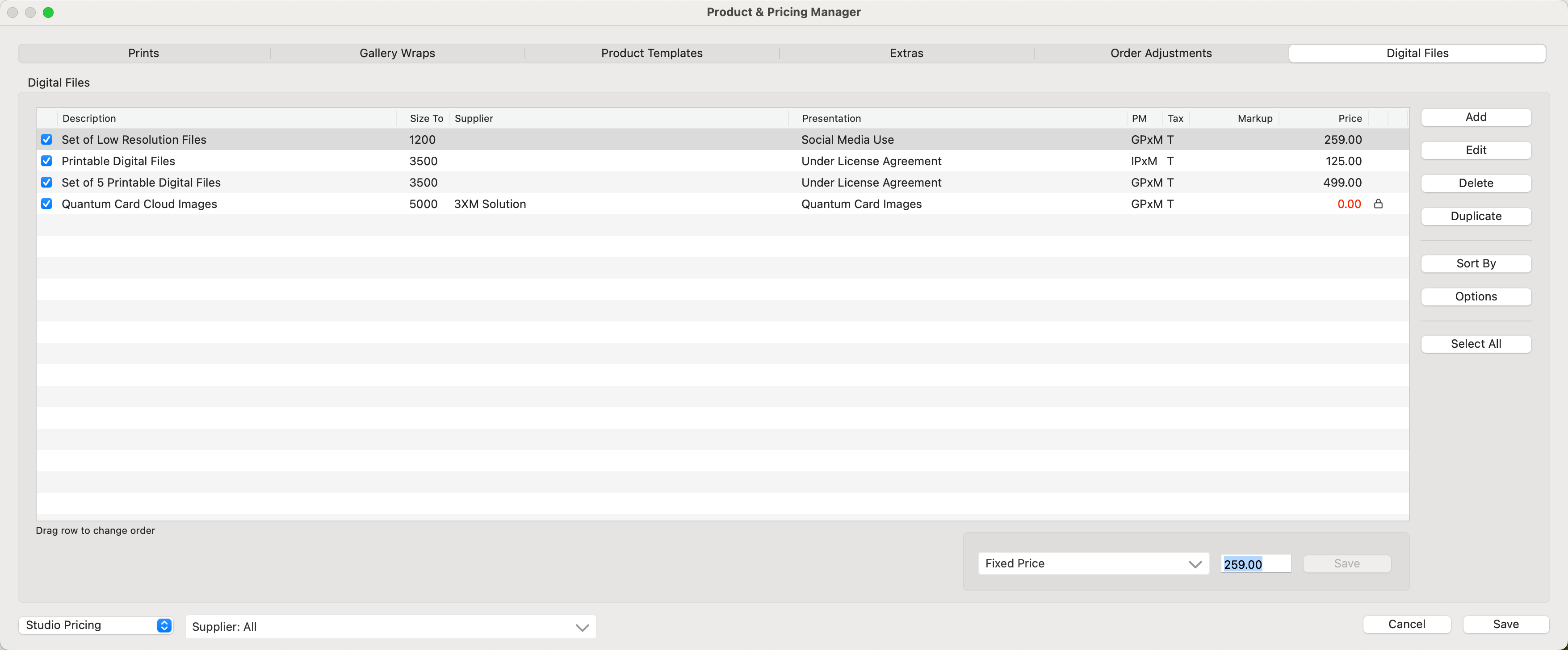Screen dimensions: 1568x650
Task: Go to the Order Adjustments tab
Action: 1160,54
